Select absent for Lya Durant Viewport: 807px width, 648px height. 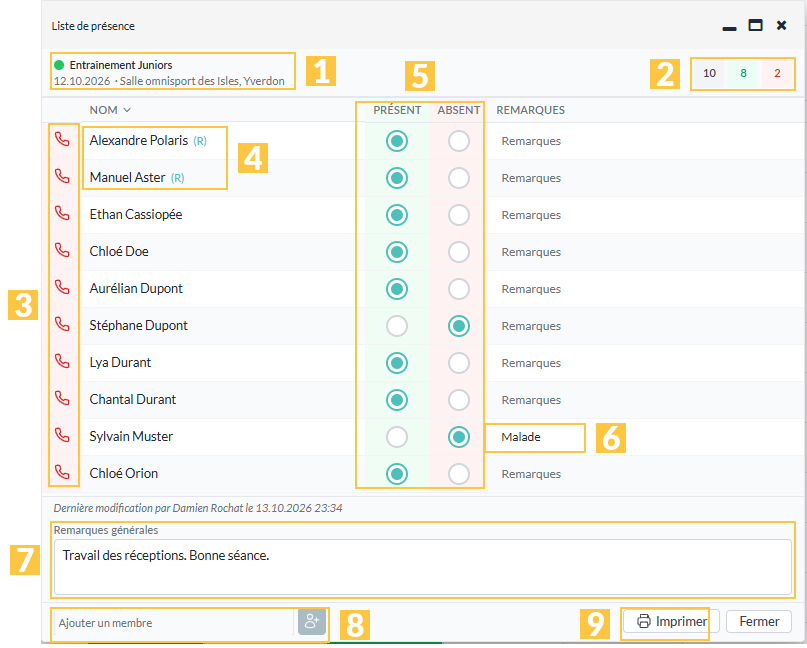coord(459,363)
